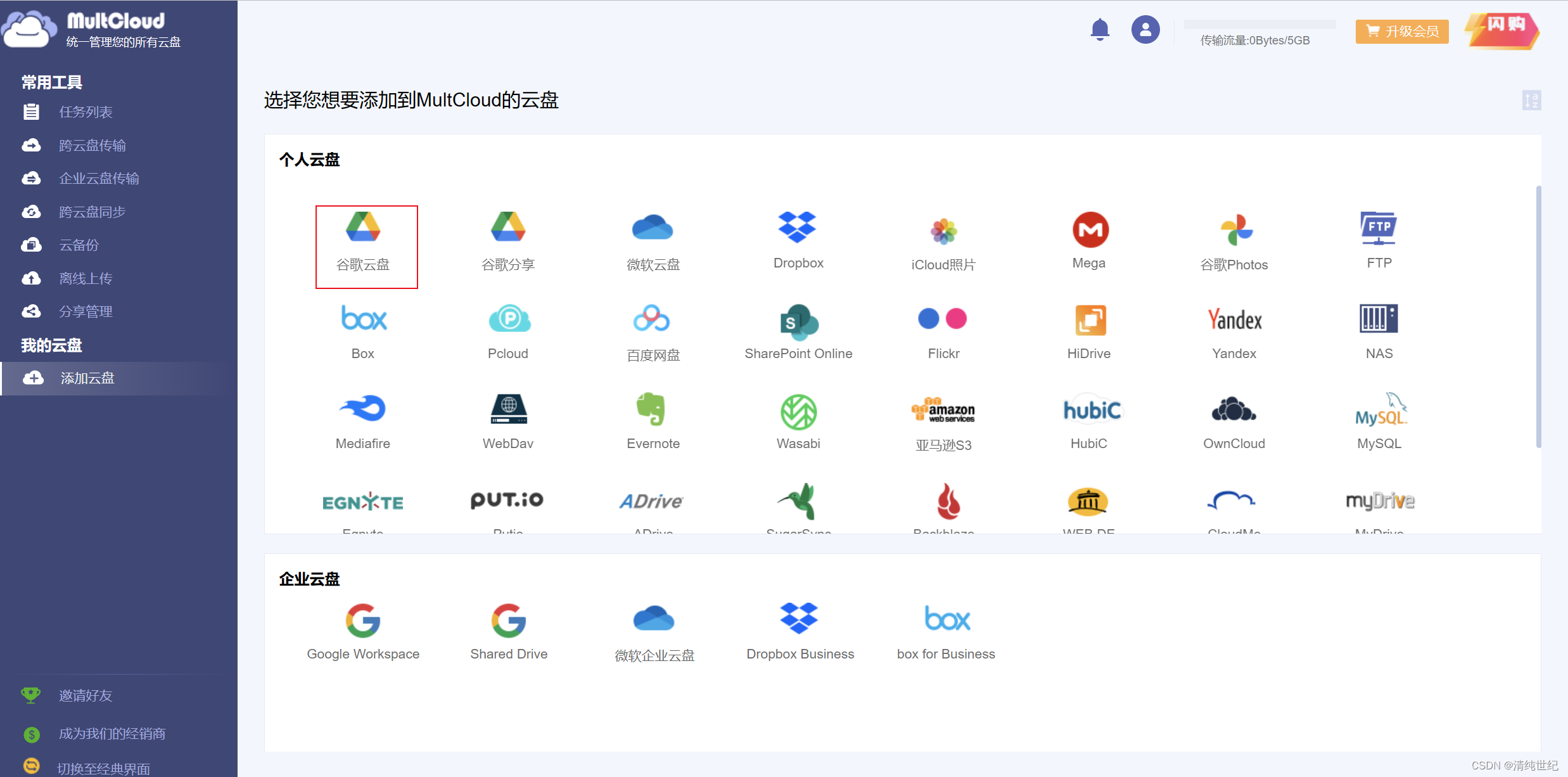Click the 升级会员 upgrade button
1568x777 pixels.
point(1401,32)
